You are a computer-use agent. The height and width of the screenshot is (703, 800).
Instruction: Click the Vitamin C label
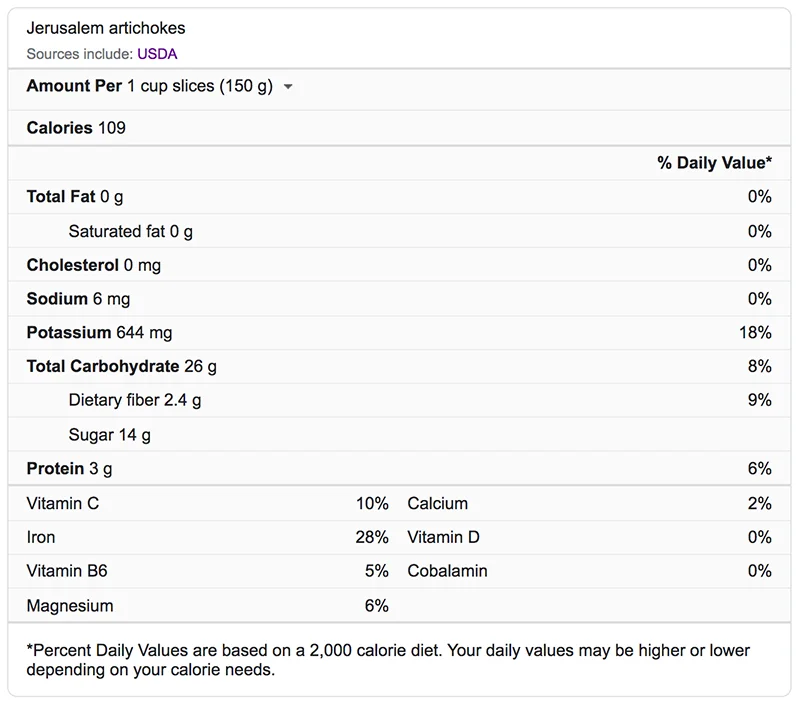[x=63, y=504]
